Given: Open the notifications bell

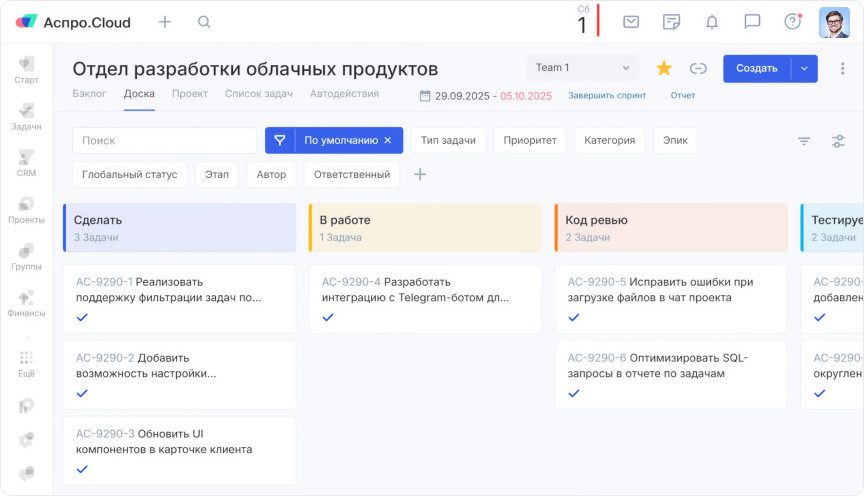Looking at the screenshot, I should point(712,21).
